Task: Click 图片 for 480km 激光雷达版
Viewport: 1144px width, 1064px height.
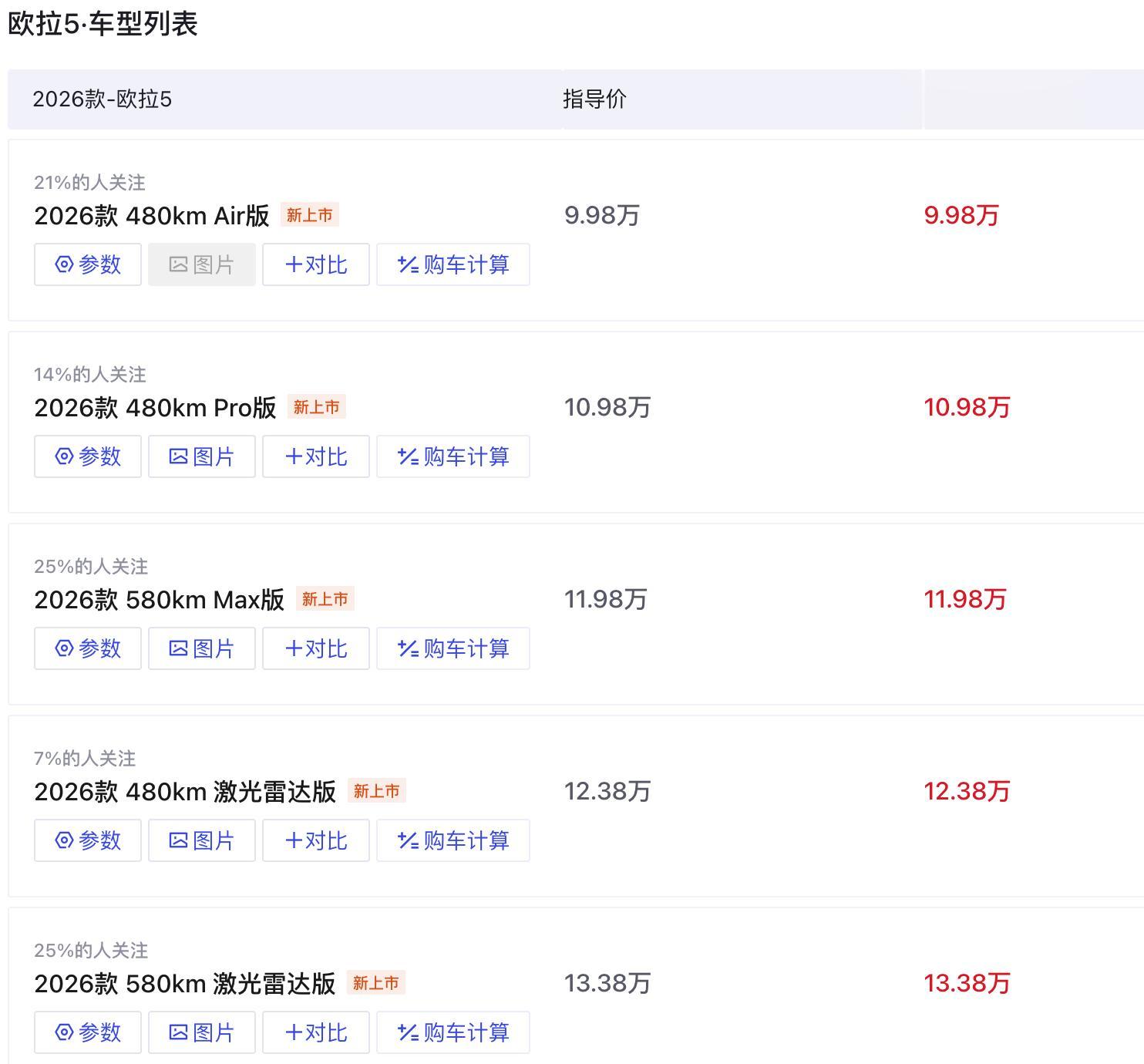Action: (x=202, y=840)
